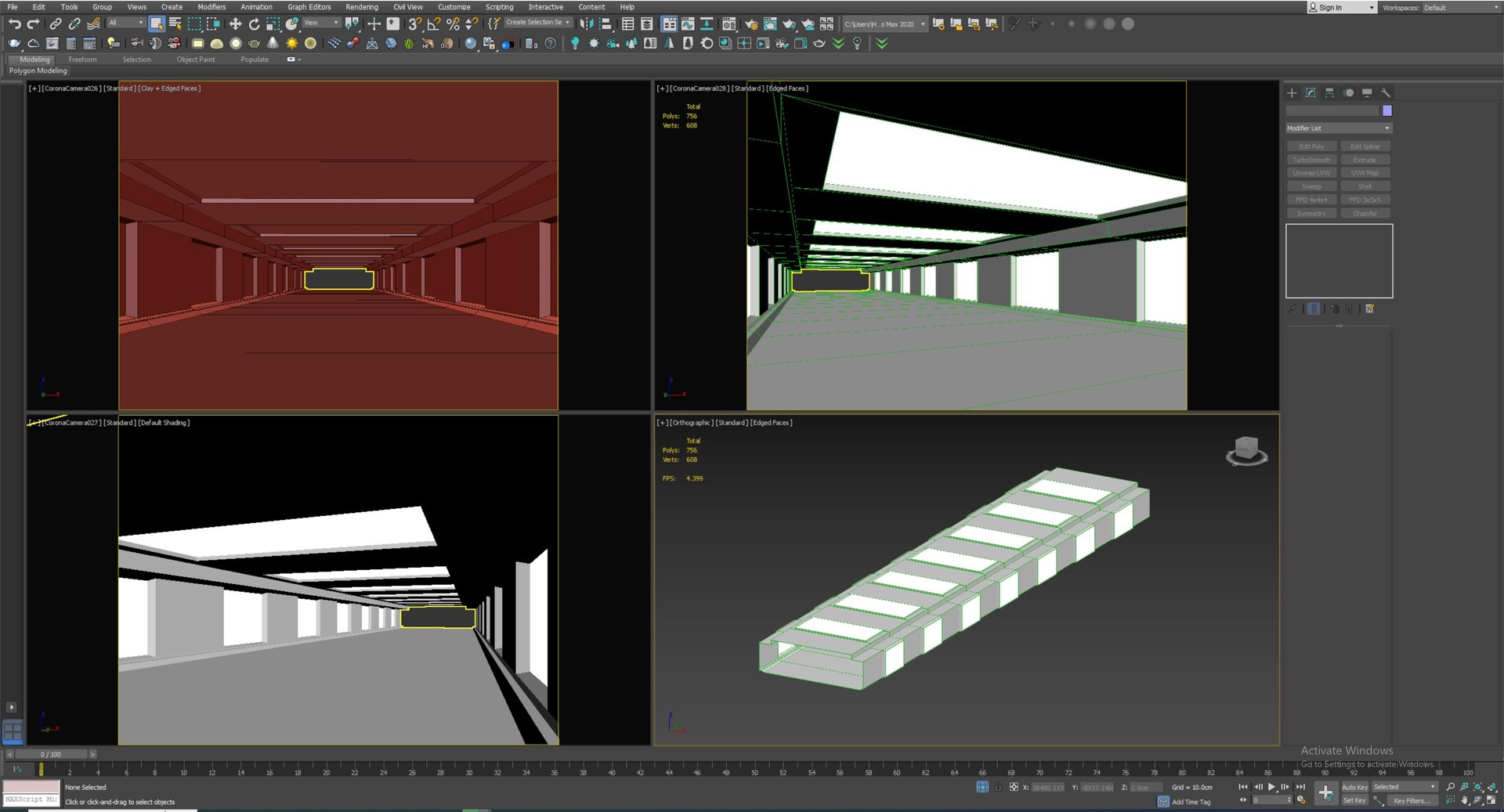The height and width of the screenshot is (812, 1504).
Task: Toggle Percent Snap in main toolbar
Action: (x=453, y=24)
